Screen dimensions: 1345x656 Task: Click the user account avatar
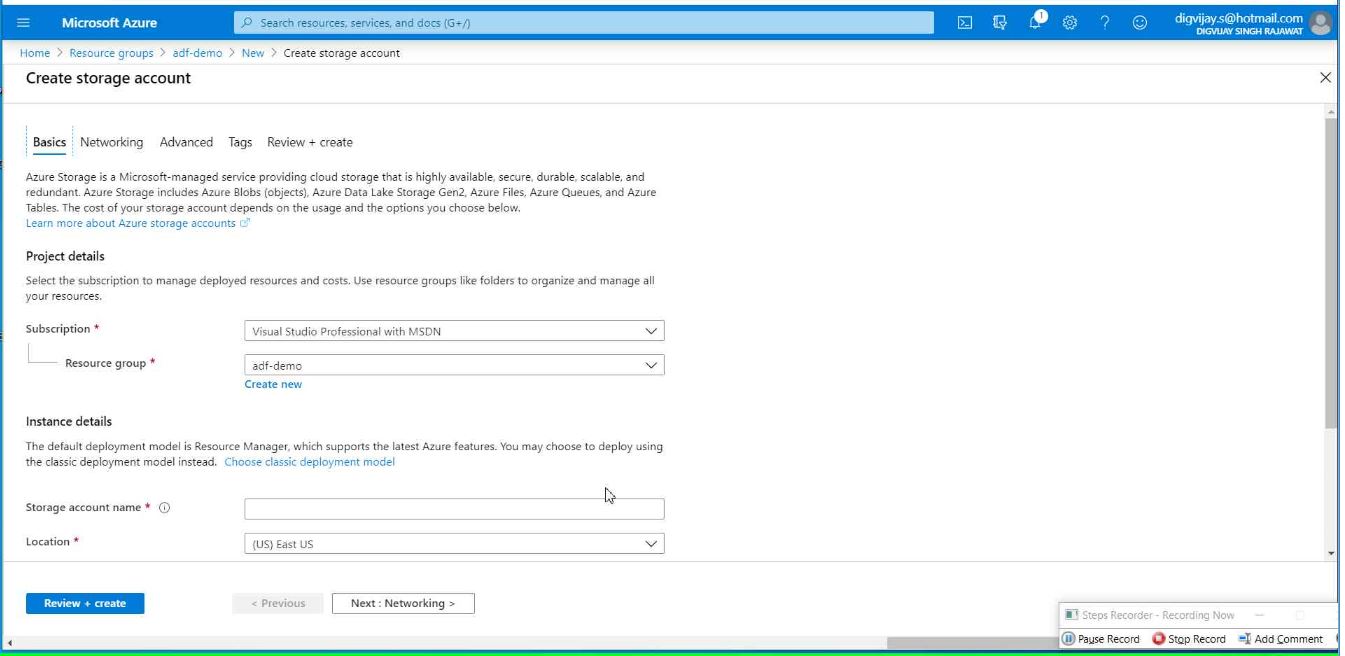pos(1320,22)
